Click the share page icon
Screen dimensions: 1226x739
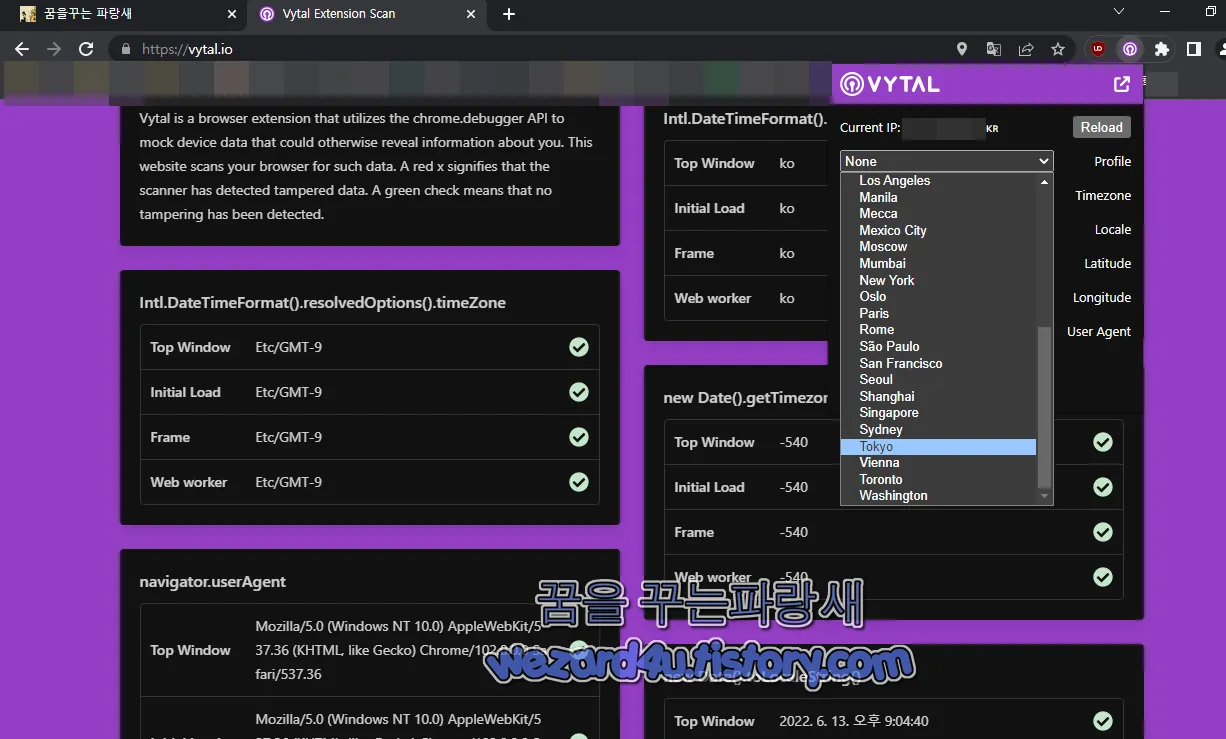point(1026,49)
